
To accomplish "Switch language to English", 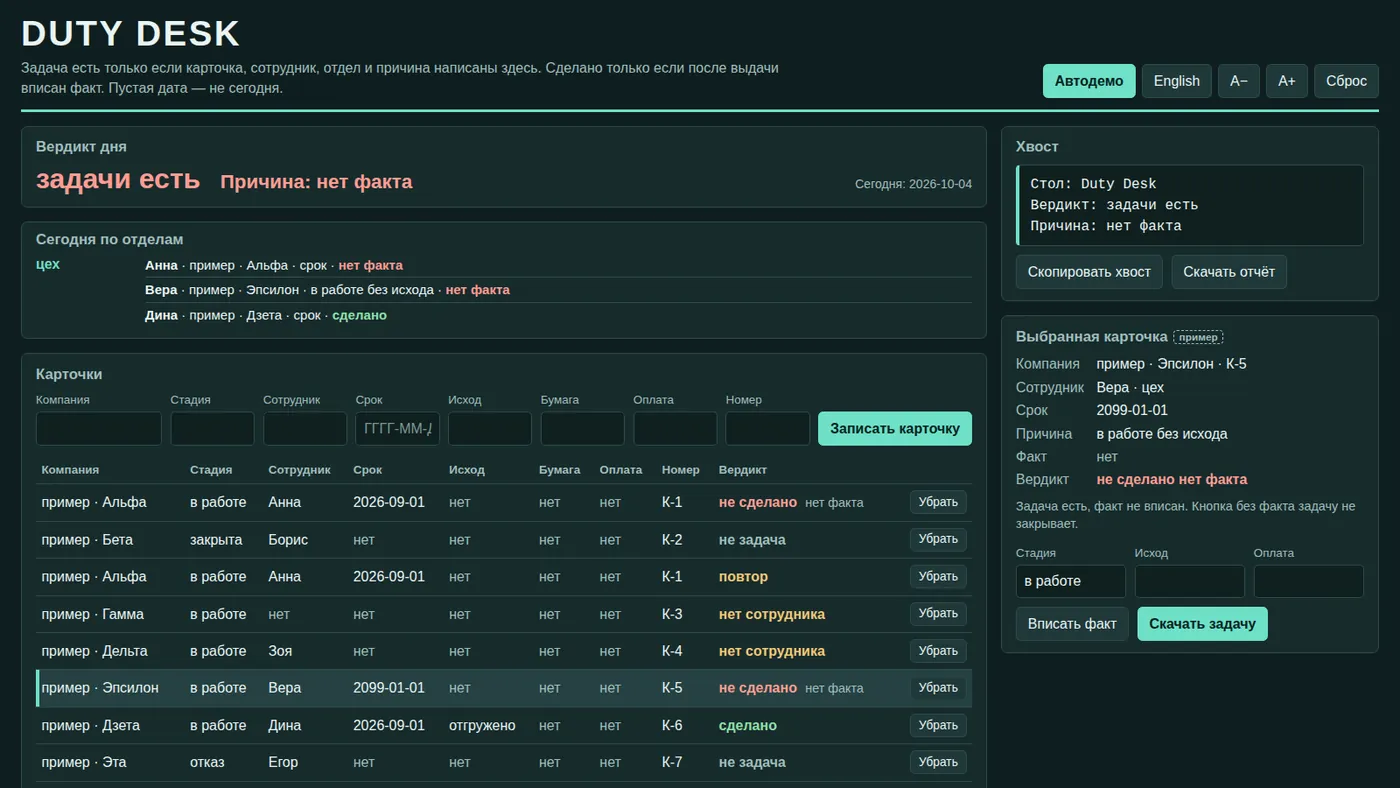I will click(x=1177, y=81).
